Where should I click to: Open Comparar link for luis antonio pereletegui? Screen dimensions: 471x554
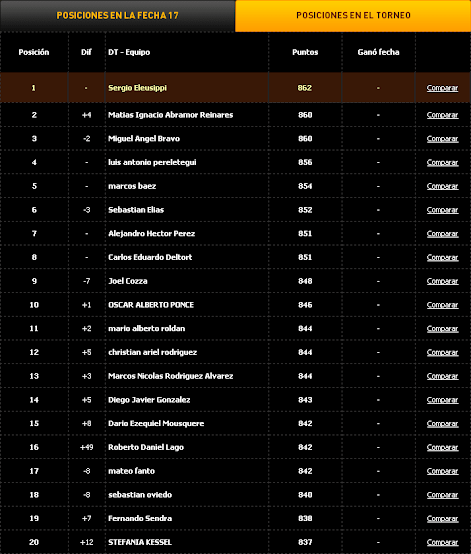442,162
